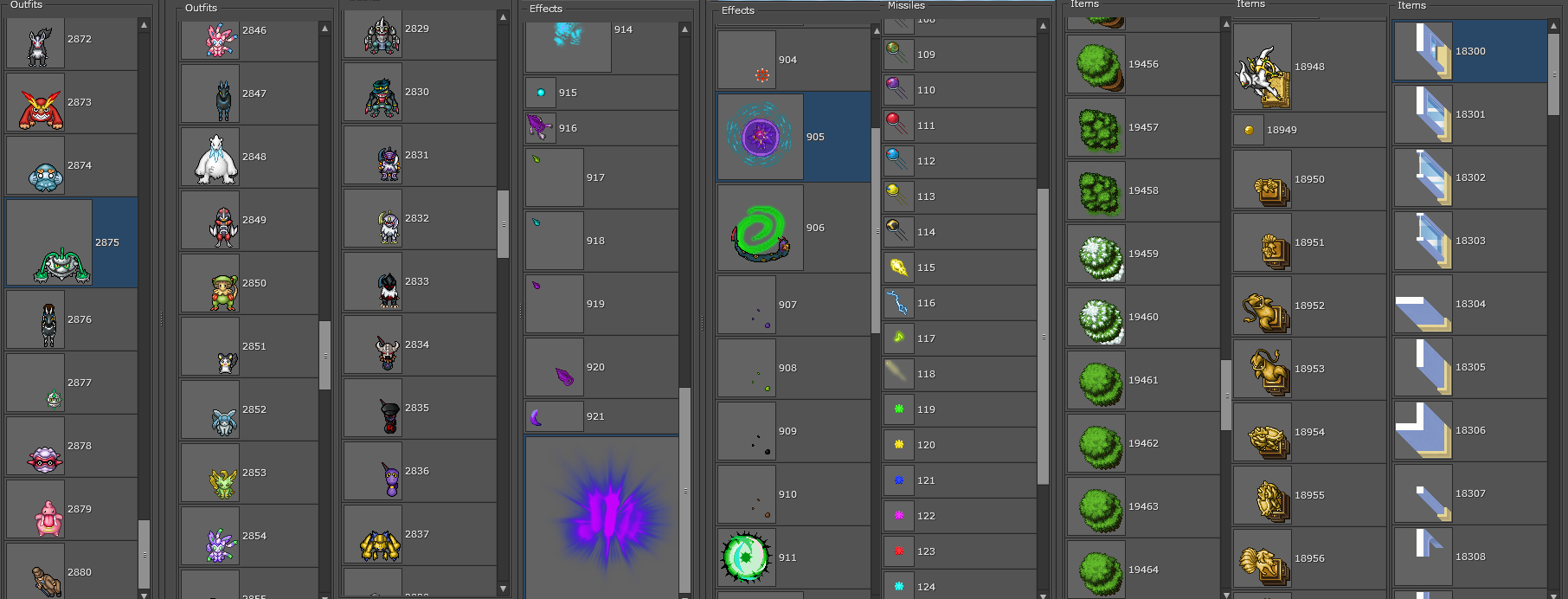Click the outfit ID text 2872
This screenshot has width=1568, height=599.
[x=80, y=39]
